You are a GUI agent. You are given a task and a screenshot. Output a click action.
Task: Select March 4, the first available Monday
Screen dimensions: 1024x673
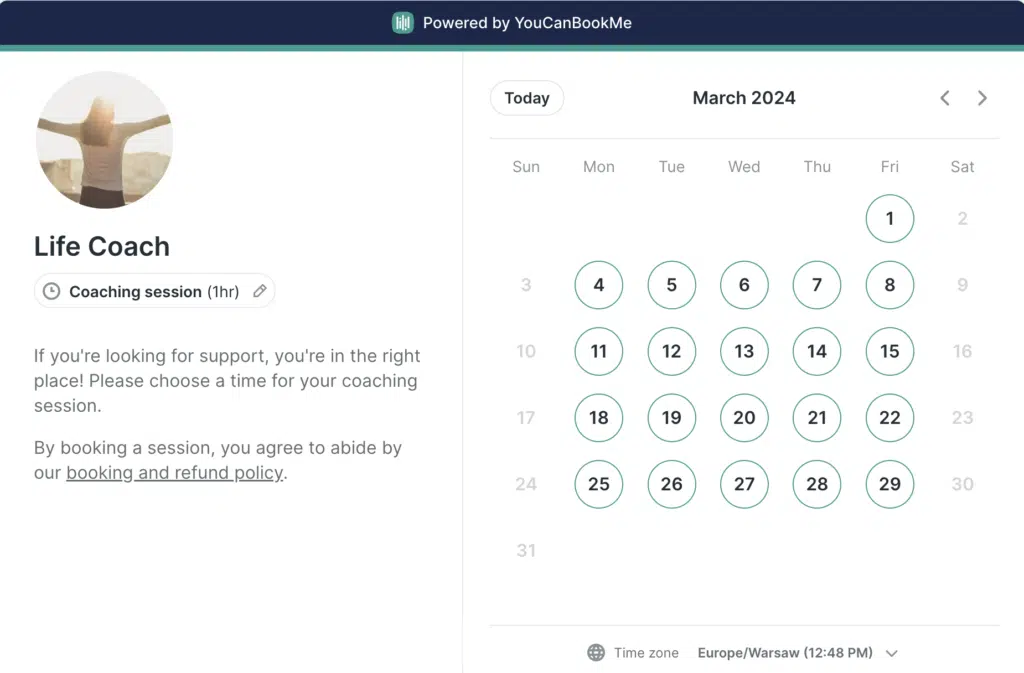pos(598,285)
